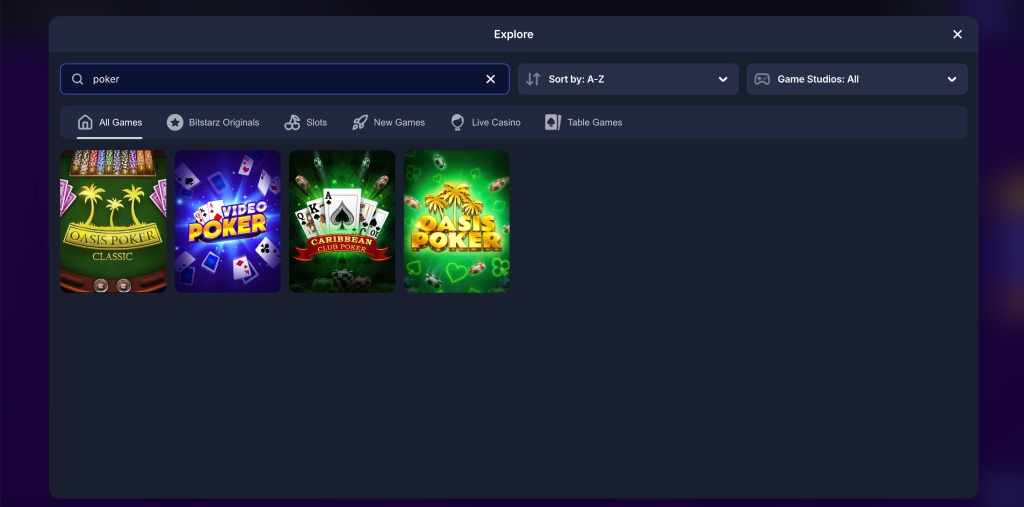Close the Explore dialog
This screenshot has width=1024, height=507.
click(x=957, y=35)
